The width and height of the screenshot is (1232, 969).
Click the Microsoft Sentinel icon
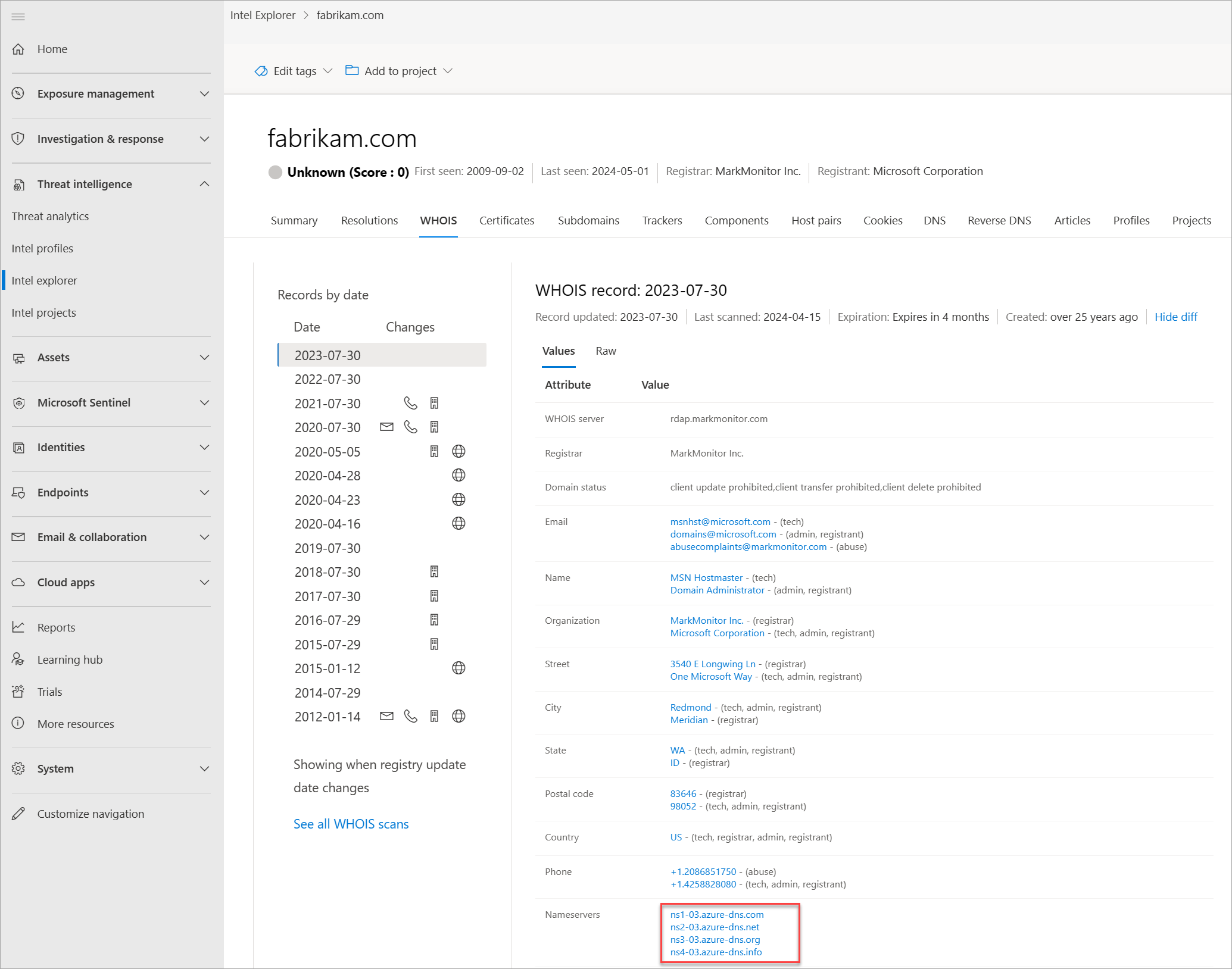tap(18, 402)
